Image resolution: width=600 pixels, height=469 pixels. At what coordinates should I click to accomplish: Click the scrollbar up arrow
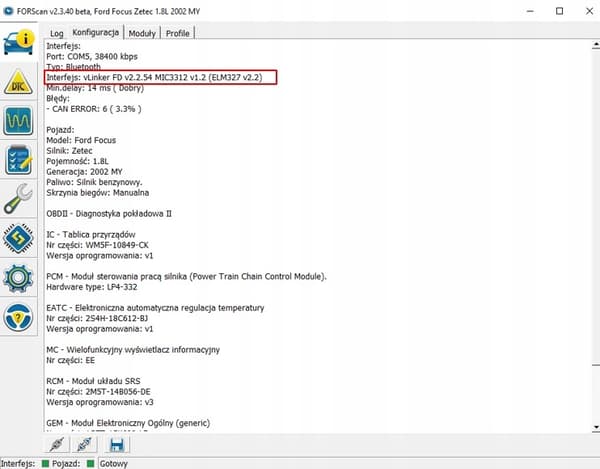pyautogui.click(x=596, y=45)
